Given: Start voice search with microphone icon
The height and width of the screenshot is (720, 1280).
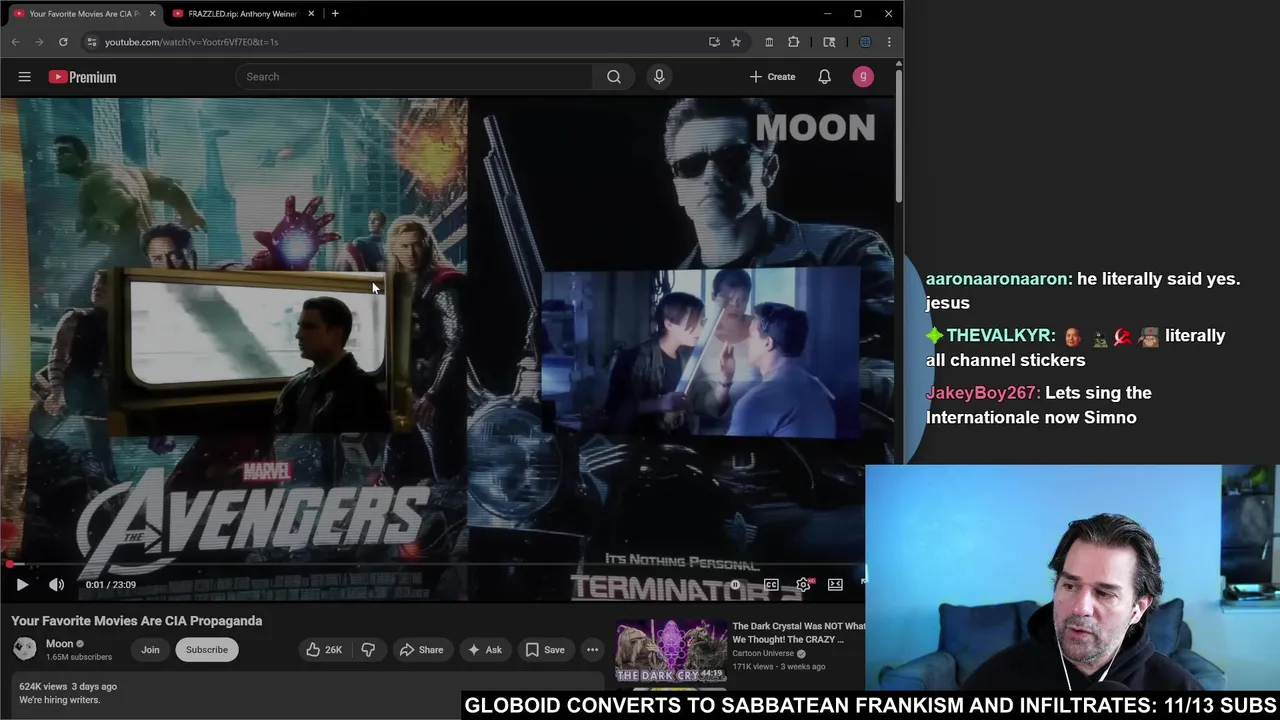Looking at the screenshot, I should click(x=659, y=77).
